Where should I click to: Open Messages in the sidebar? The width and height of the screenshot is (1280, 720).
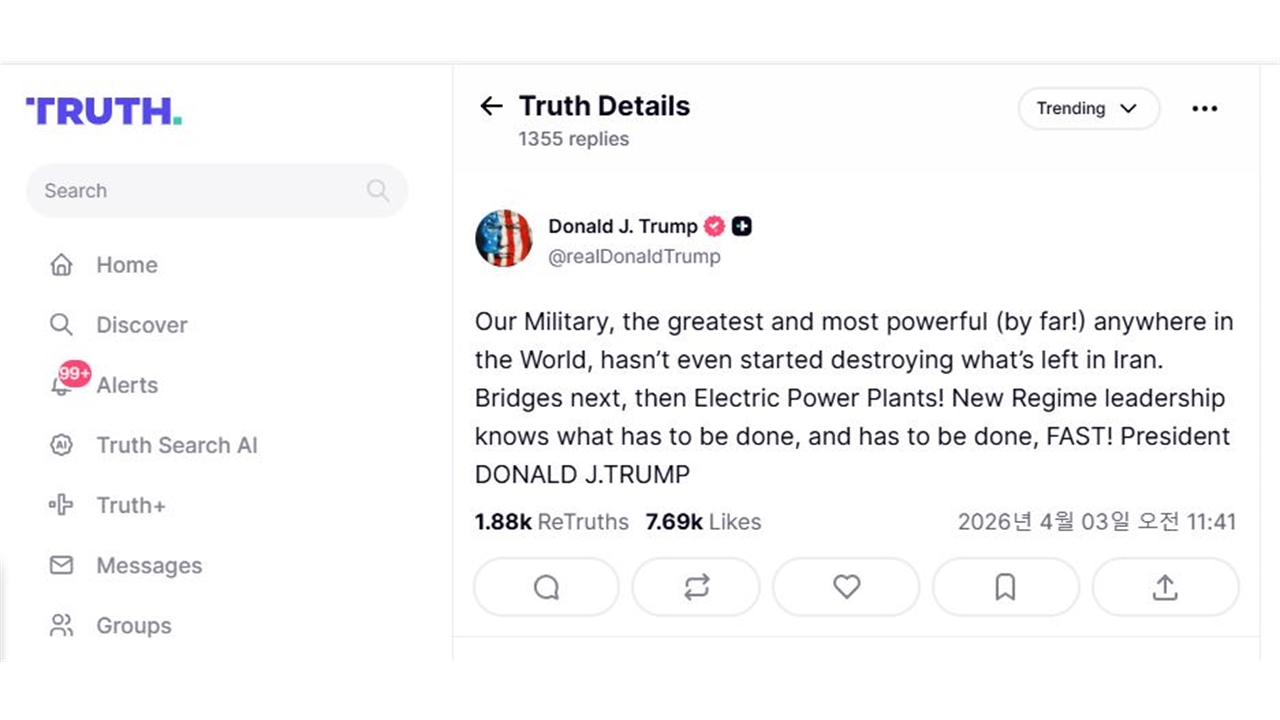(x=148, y=565)
